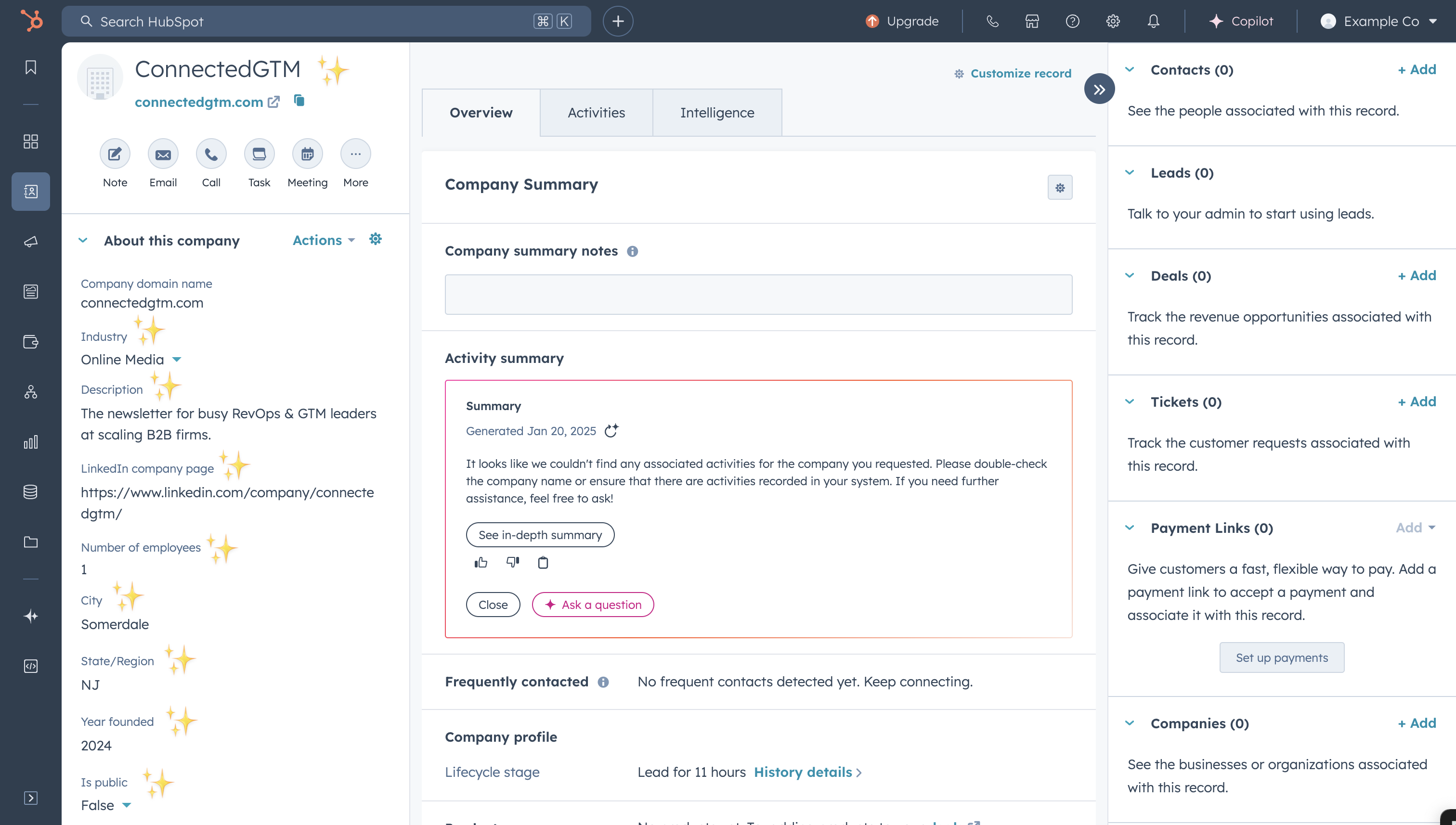This screenshot has width=1456, height=825.
Task: Click the thumbs up feedback icon
Action: click(481, 562)
